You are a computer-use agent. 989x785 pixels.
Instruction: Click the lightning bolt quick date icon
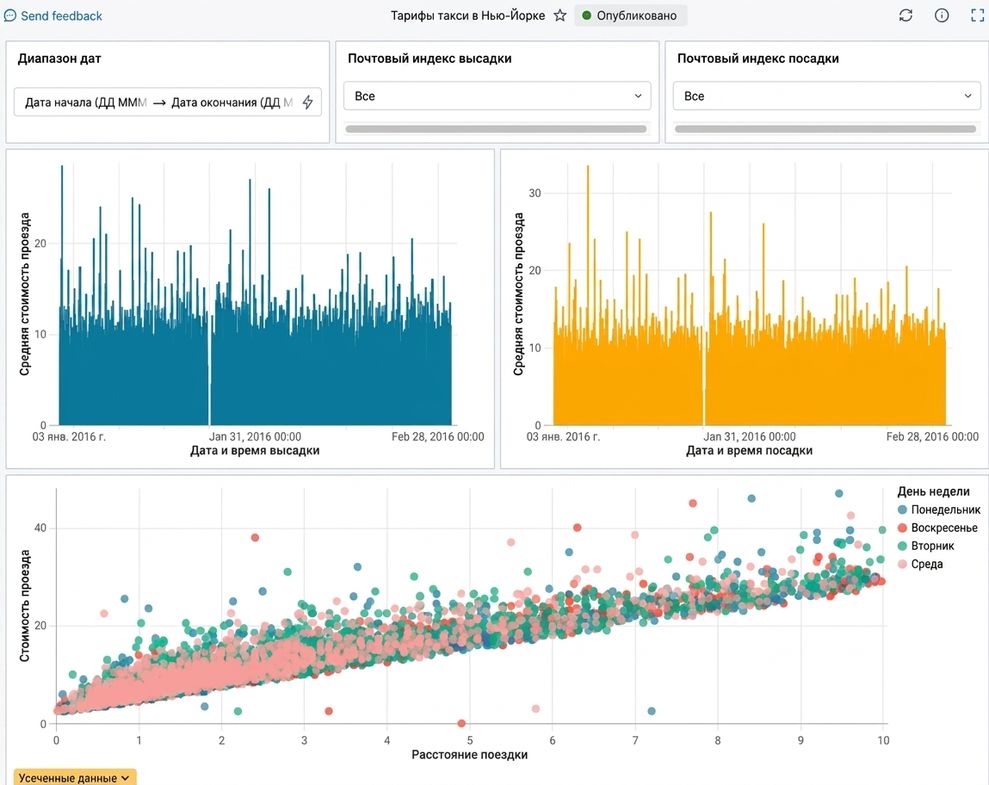click(308, 102)
